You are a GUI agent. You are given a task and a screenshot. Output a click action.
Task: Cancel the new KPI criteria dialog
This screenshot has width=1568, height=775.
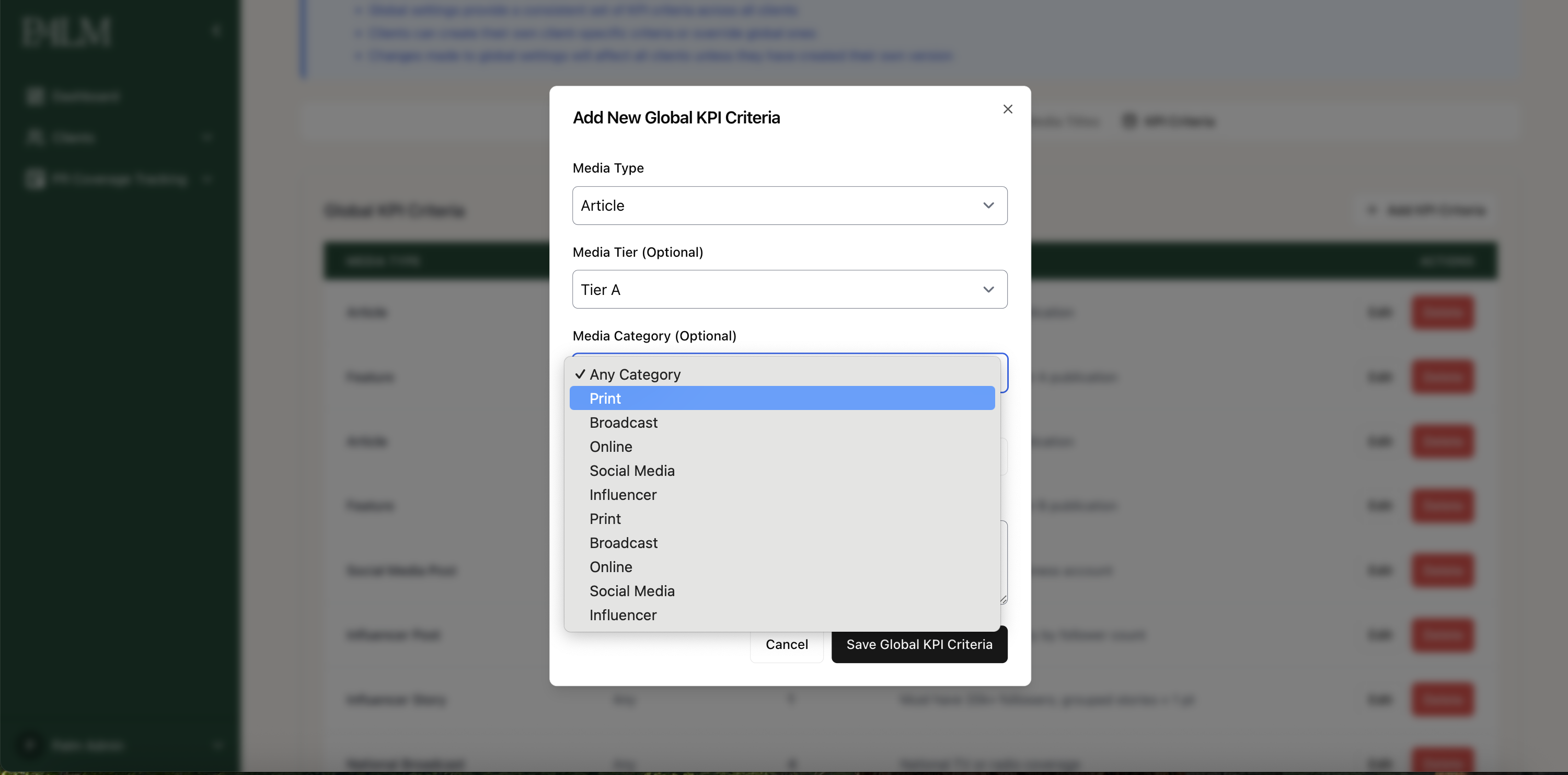coord(787,644)
